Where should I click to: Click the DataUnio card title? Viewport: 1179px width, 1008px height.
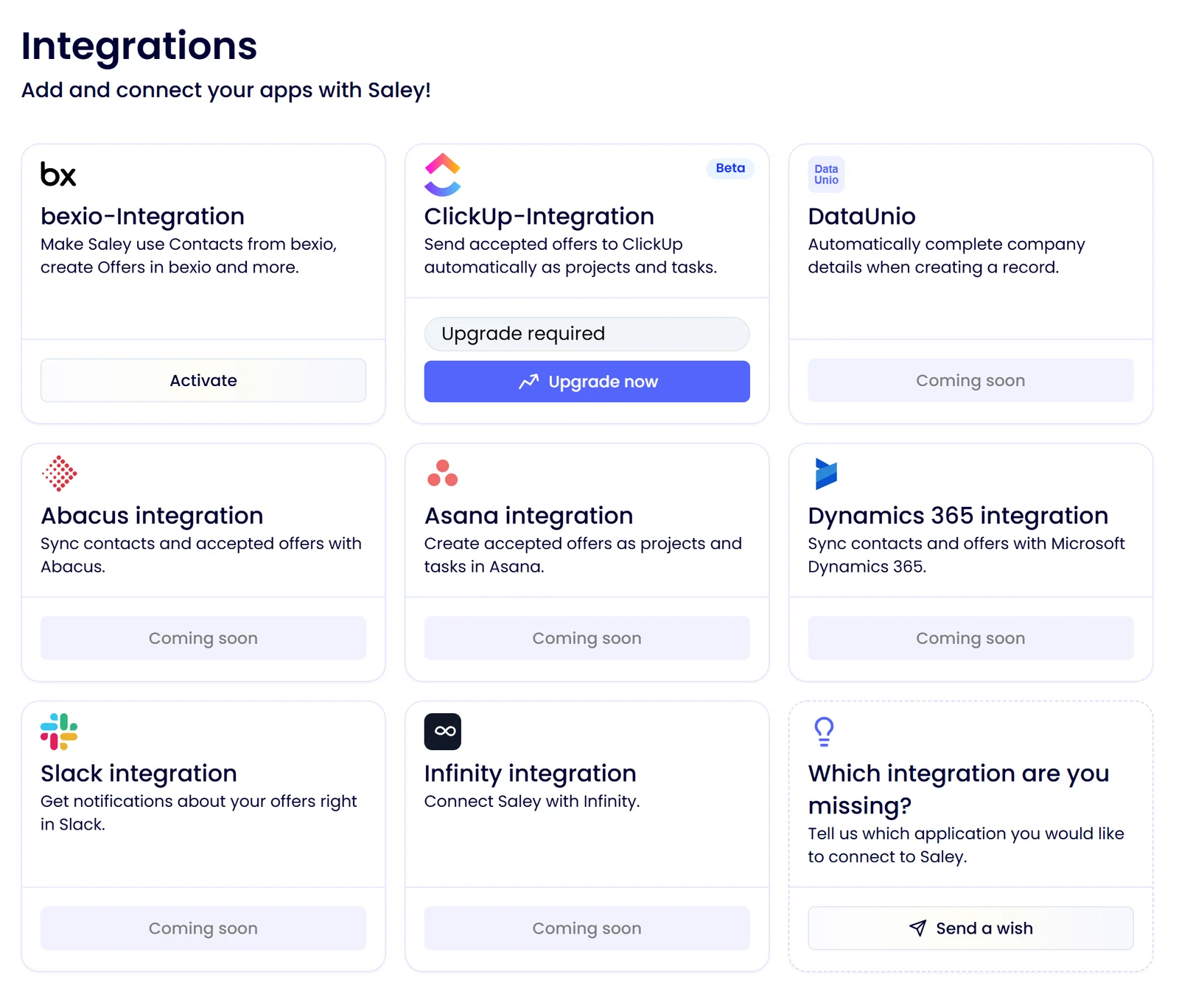click(861, 217)
